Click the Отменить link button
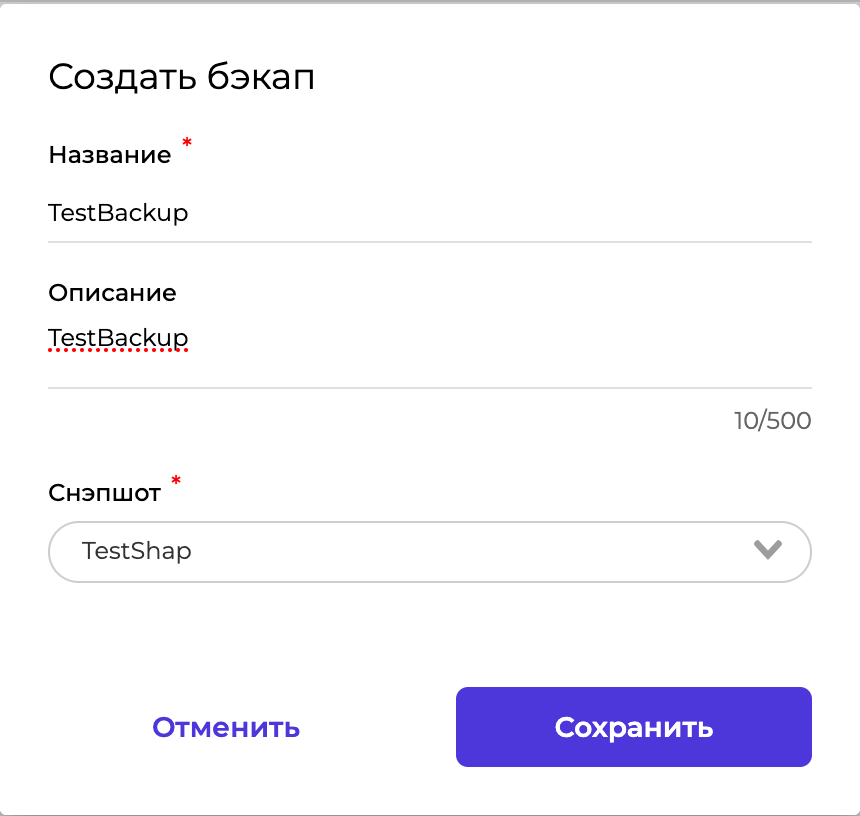 pos(226,727)
